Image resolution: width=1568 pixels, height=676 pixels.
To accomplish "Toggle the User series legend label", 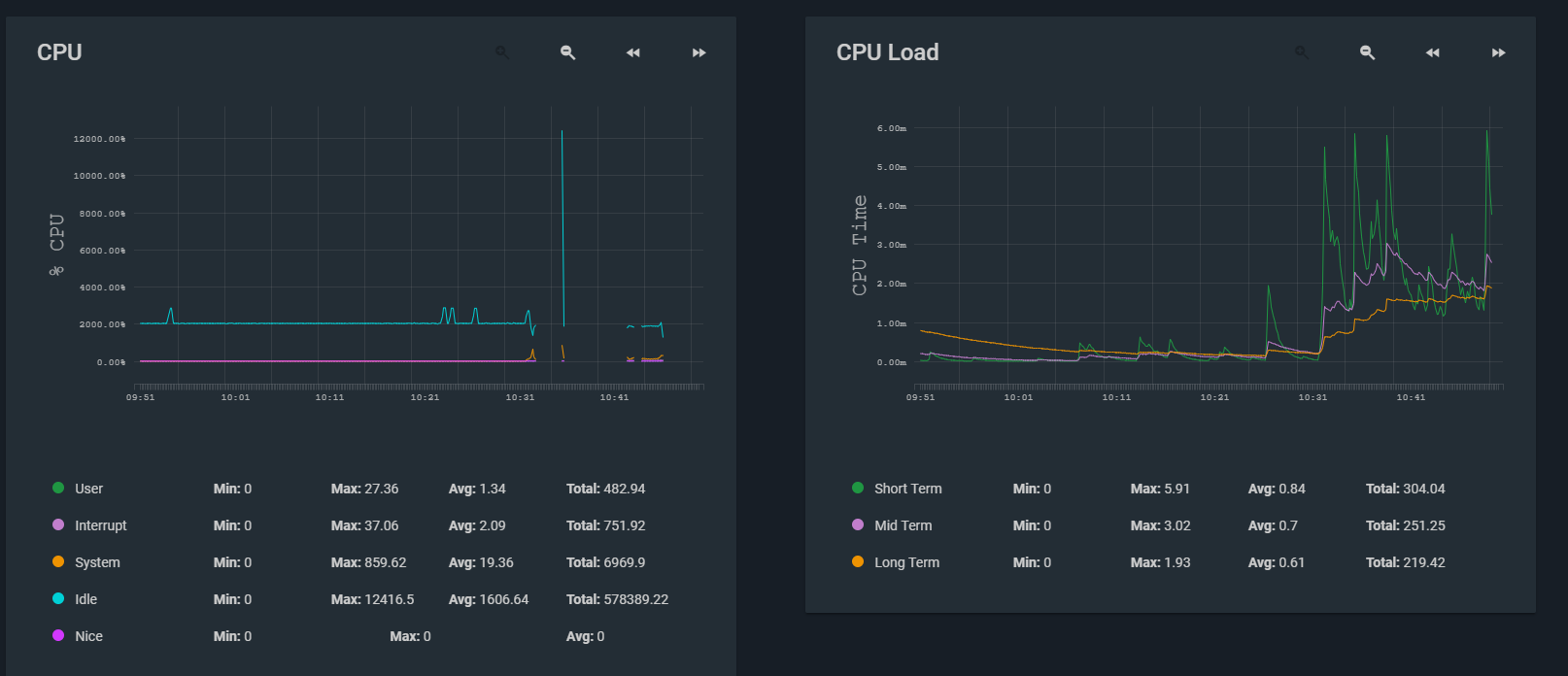I will (x=88, y=489).
